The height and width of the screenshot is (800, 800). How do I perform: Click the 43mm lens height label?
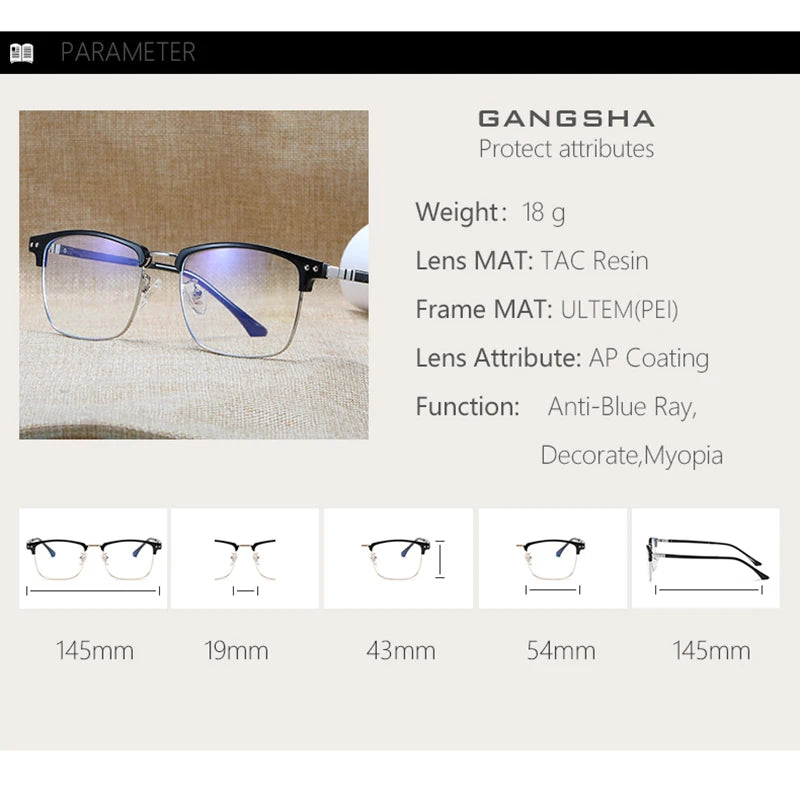click(x=401, y=651)
